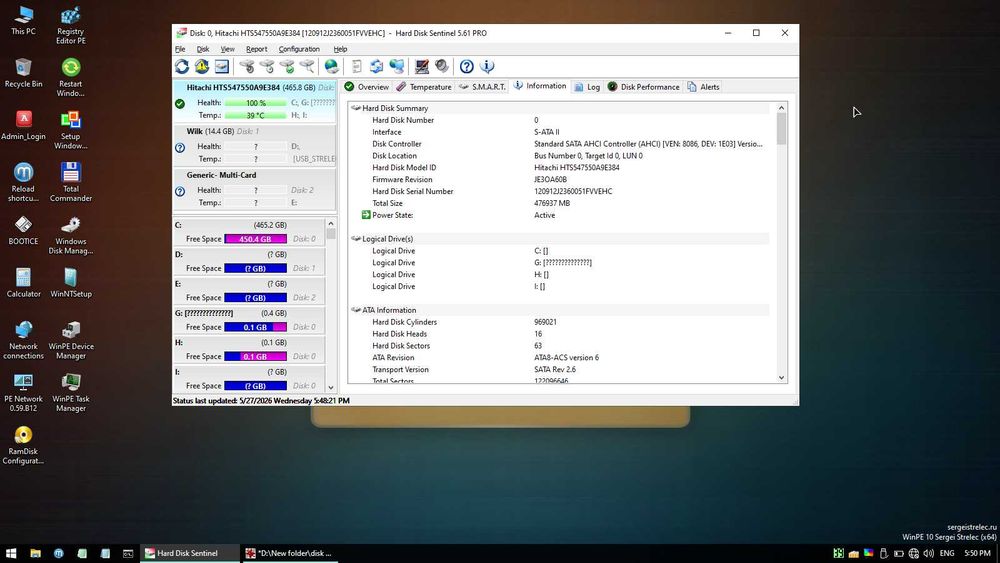The image size is (1000, 563).
Task: Click the document report toolbar icon
Action: pos(357,66)
